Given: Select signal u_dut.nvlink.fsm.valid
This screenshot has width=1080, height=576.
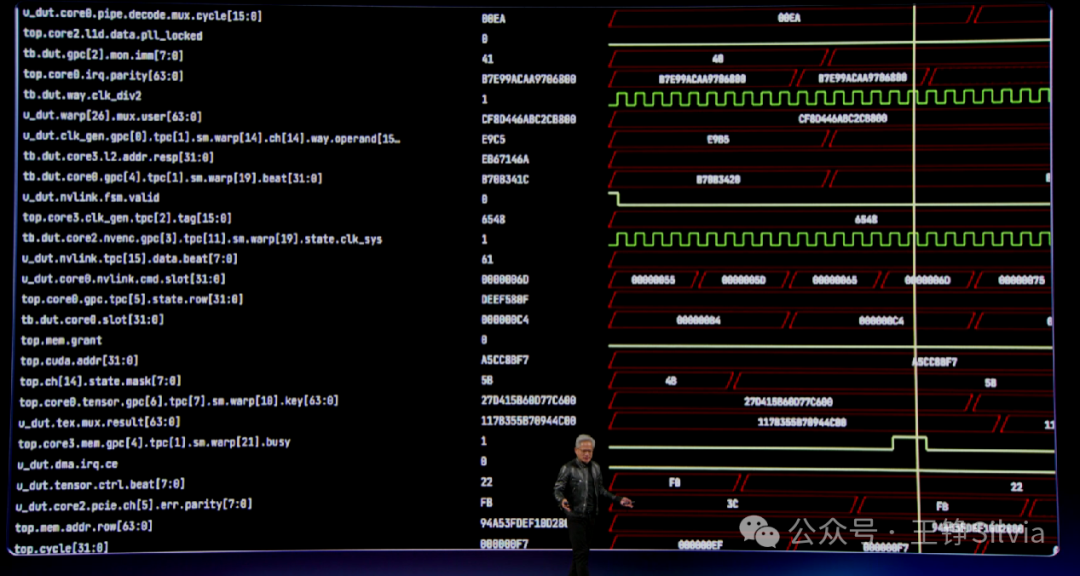Looking at the screenshot, I should pyautogui.click(x=91, y=197).
